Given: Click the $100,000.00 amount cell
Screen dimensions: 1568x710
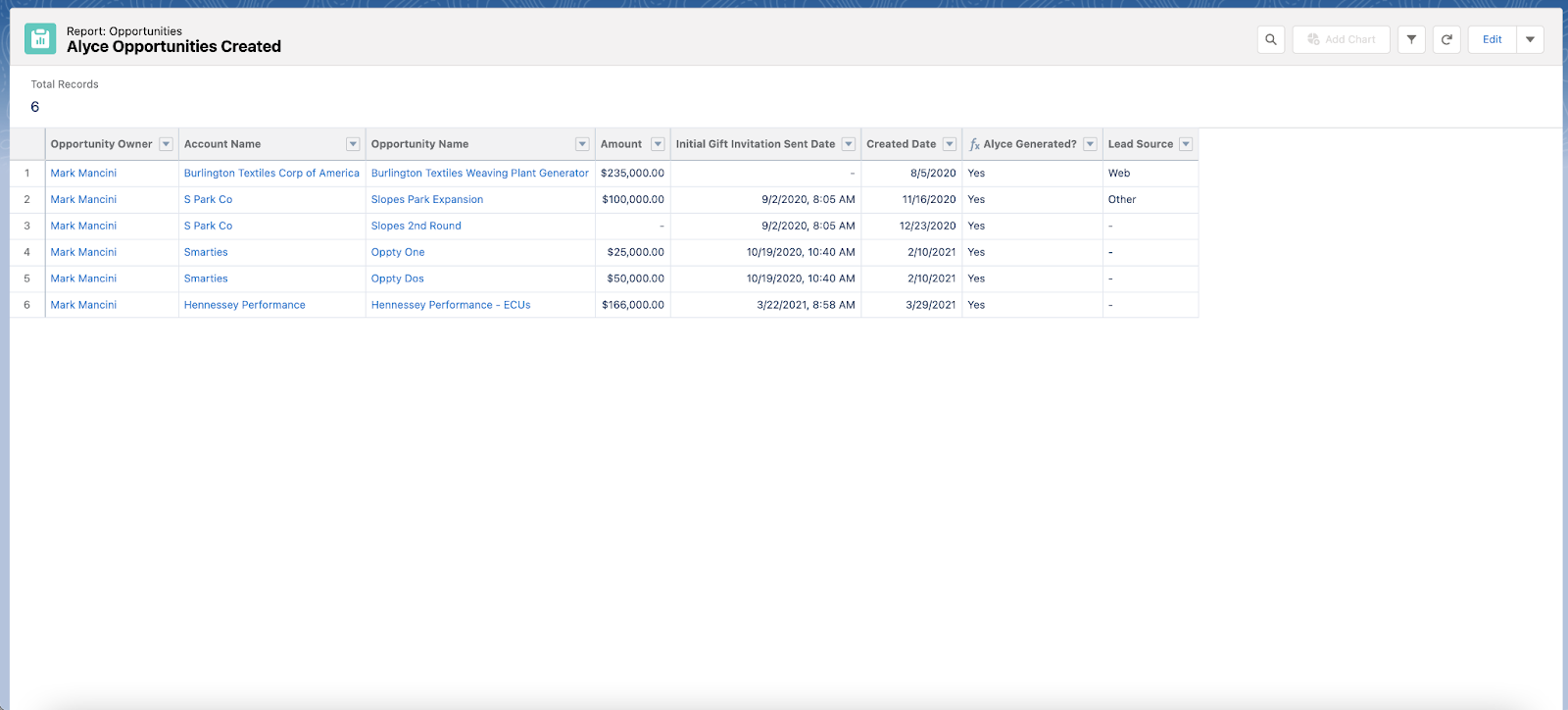Looking at the screenshot, I should [633, 199].
